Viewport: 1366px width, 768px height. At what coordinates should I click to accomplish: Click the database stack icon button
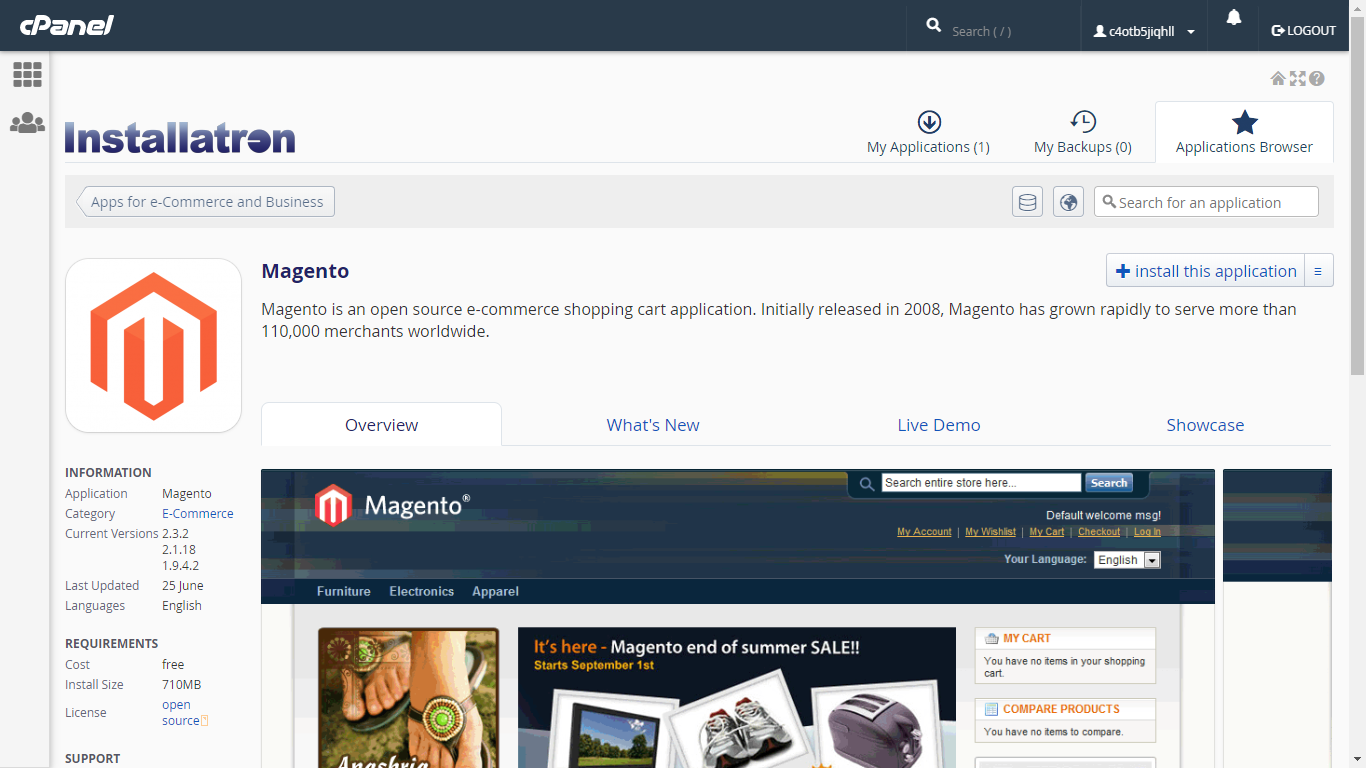click(1027, 202)
